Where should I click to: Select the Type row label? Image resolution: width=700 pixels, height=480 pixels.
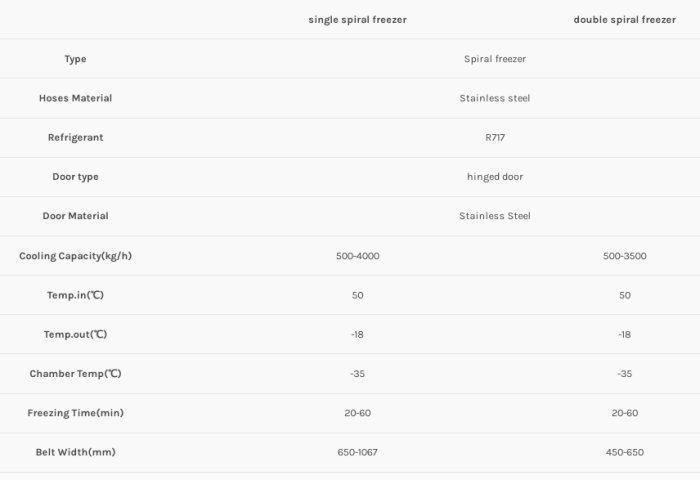coord(75,59)
